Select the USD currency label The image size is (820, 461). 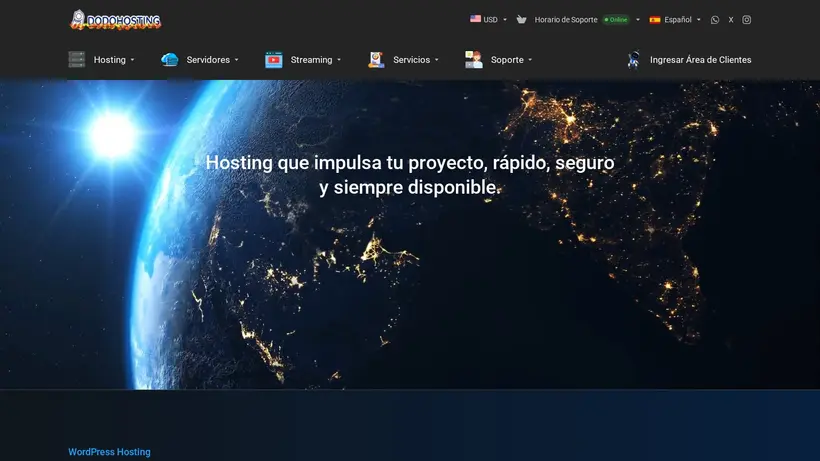491,20
